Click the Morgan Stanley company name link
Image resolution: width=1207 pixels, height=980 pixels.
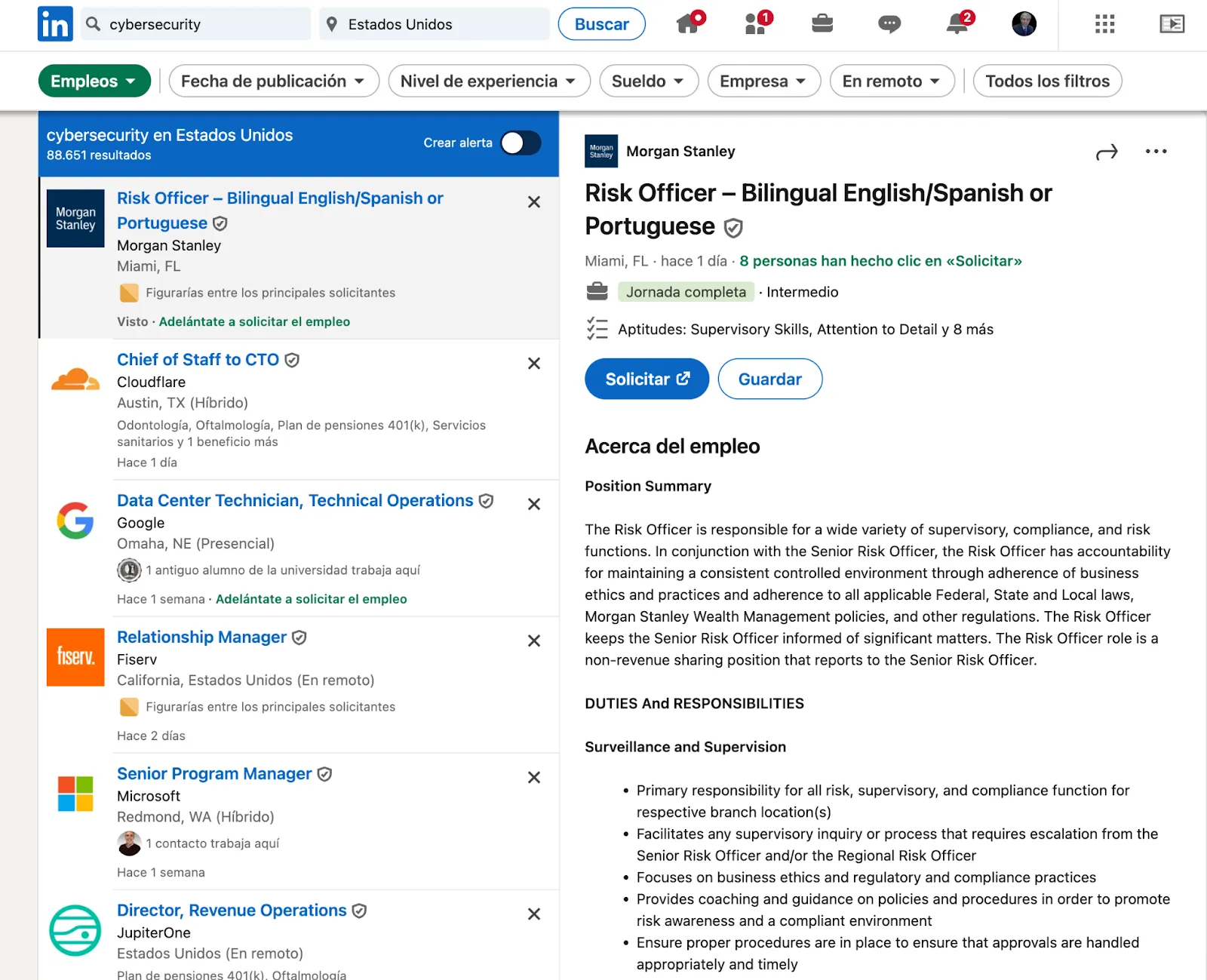coord(680,151)
